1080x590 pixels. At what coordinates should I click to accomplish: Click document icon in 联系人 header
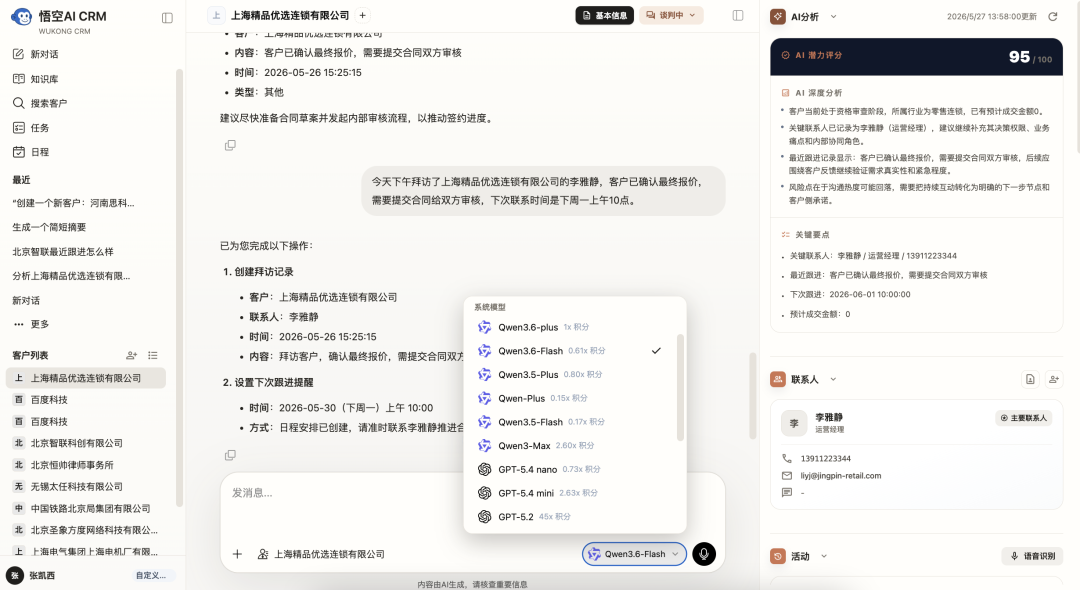[x=1030, y=379]
